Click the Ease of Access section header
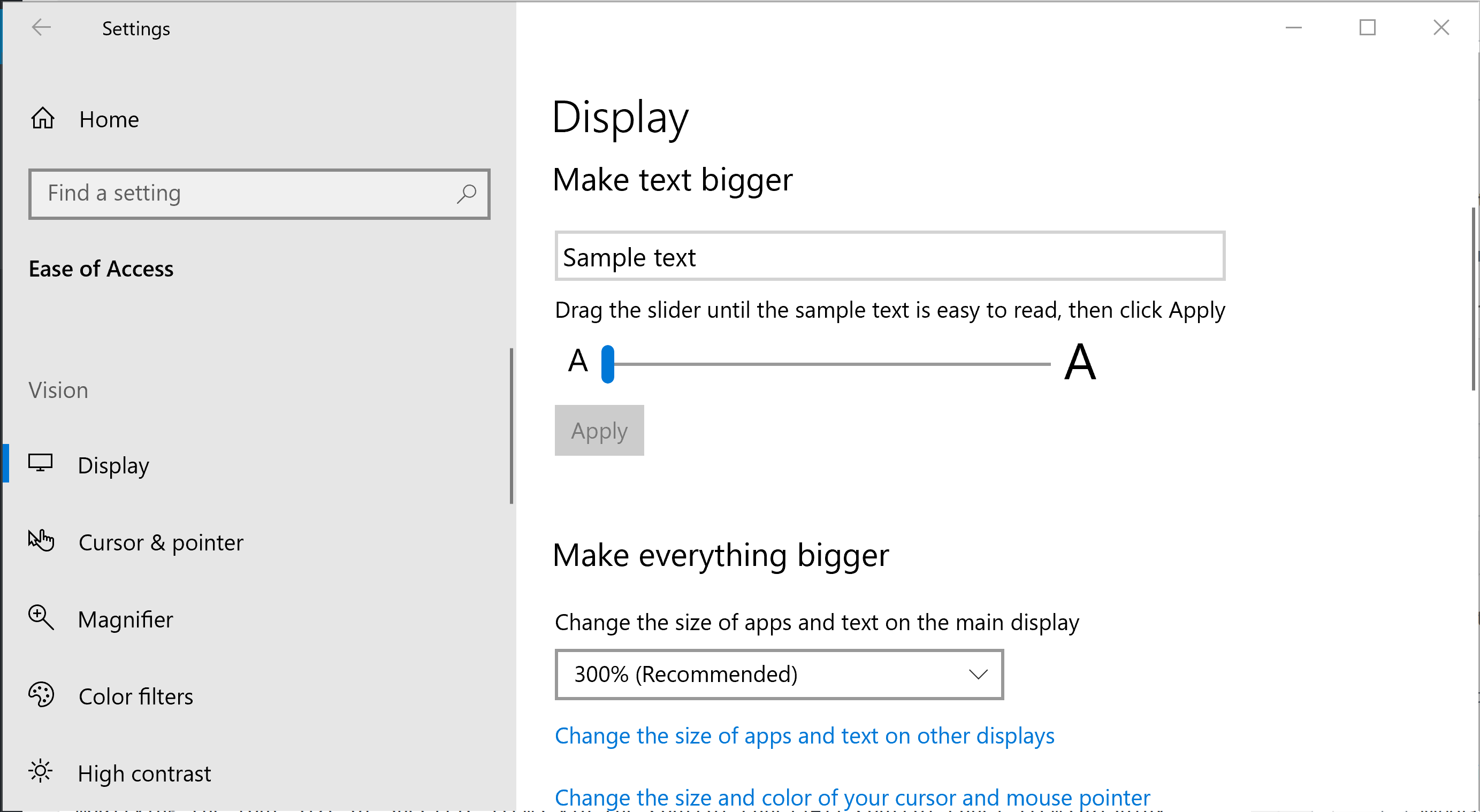 click(101, 268)
